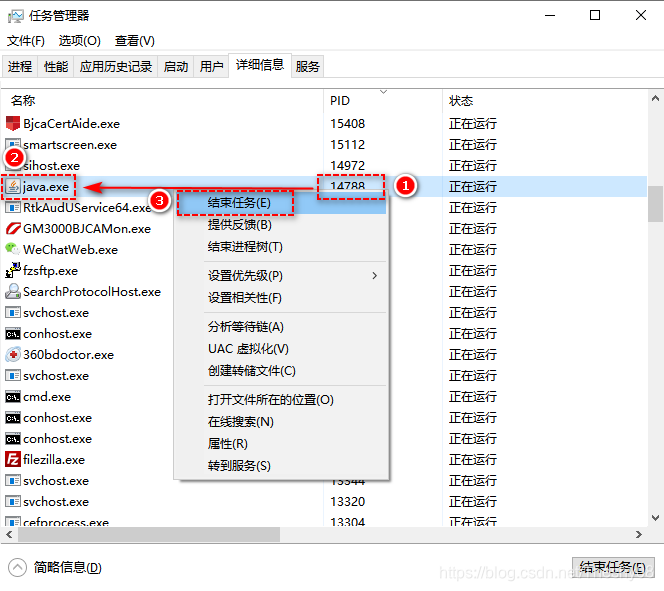Click PID value 14972
664x591 pixels.
(347, 166)
